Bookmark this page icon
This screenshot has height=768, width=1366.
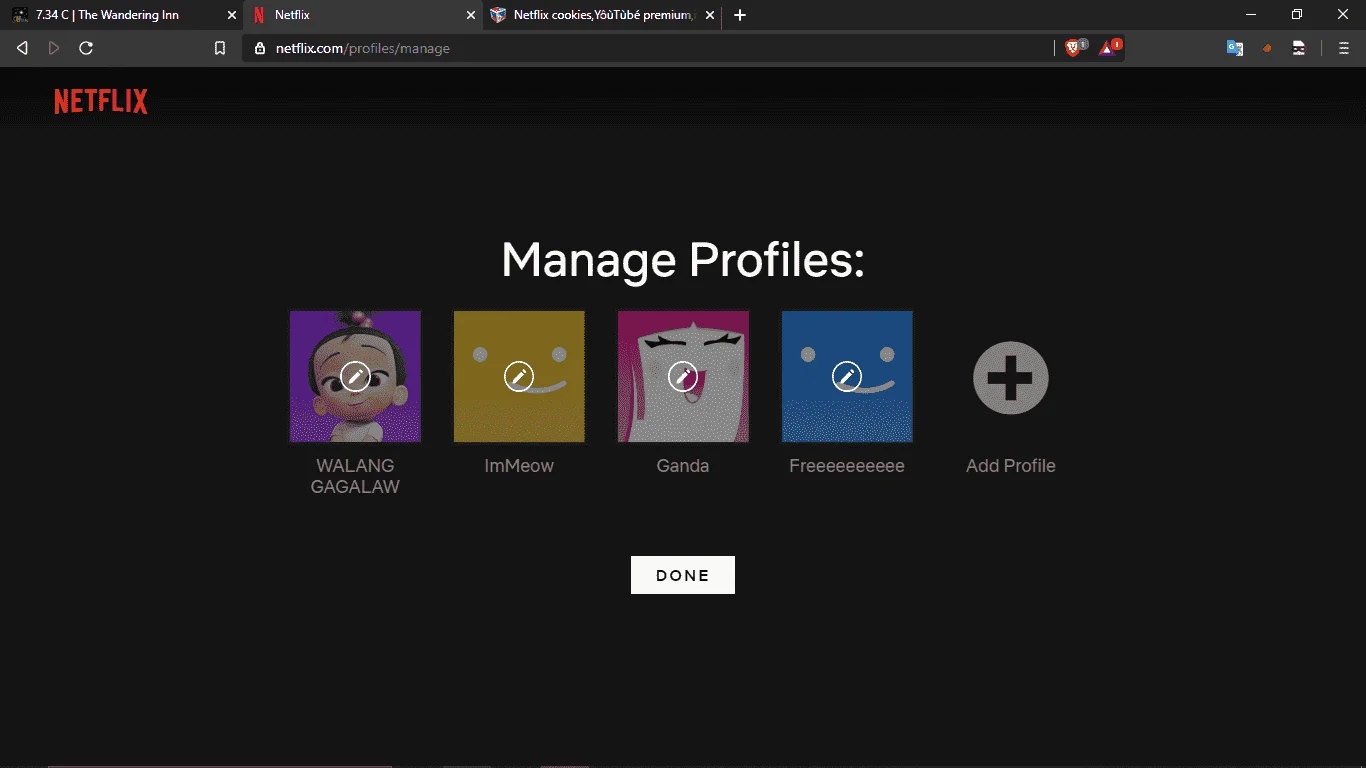[220, 48]
